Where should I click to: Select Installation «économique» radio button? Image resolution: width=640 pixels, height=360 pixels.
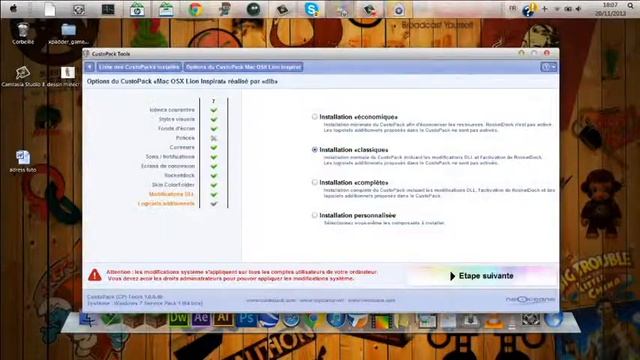click(x=314, y=117)
